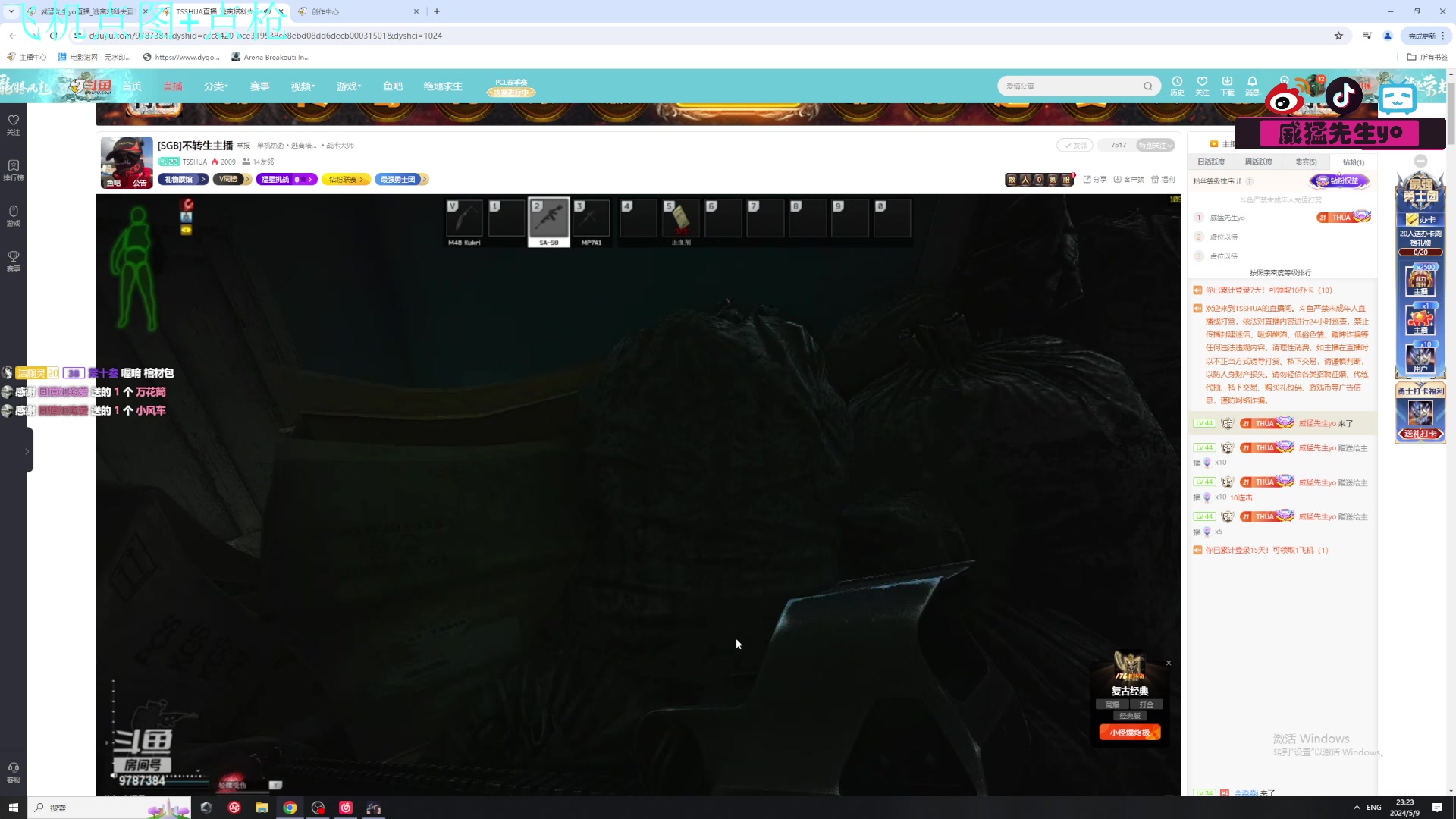Open the PCL春季赛 banner link

point(511,87)
